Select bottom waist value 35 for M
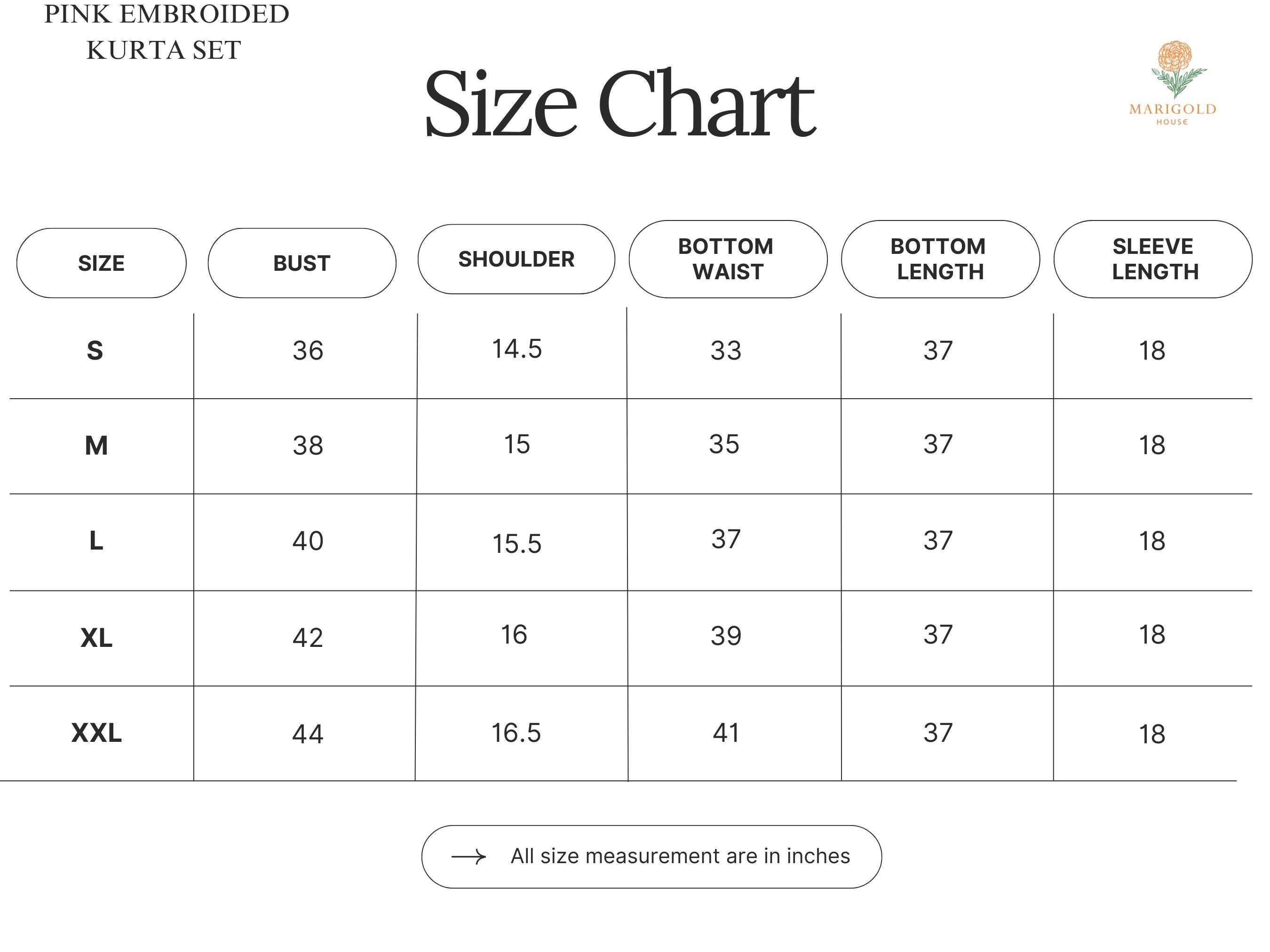The image size is (1270, 952). click(724, 444)
